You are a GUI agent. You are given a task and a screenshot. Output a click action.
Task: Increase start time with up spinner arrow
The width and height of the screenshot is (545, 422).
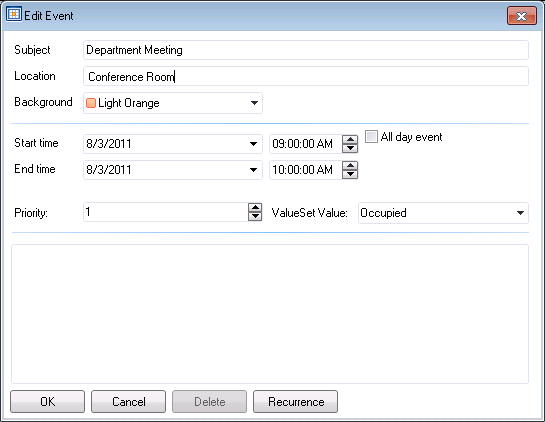pos(350,139)
